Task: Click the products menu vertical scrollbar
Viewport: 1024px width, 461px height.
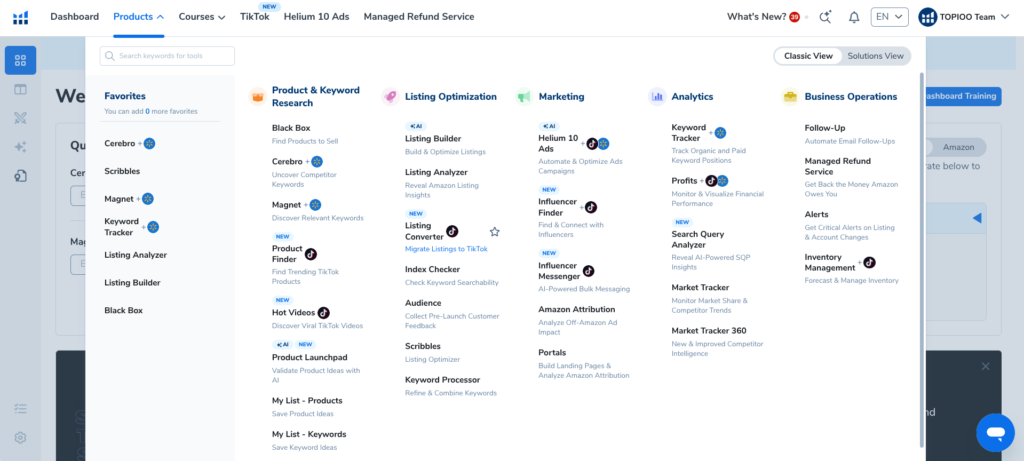Action: [x=921, y=250]
